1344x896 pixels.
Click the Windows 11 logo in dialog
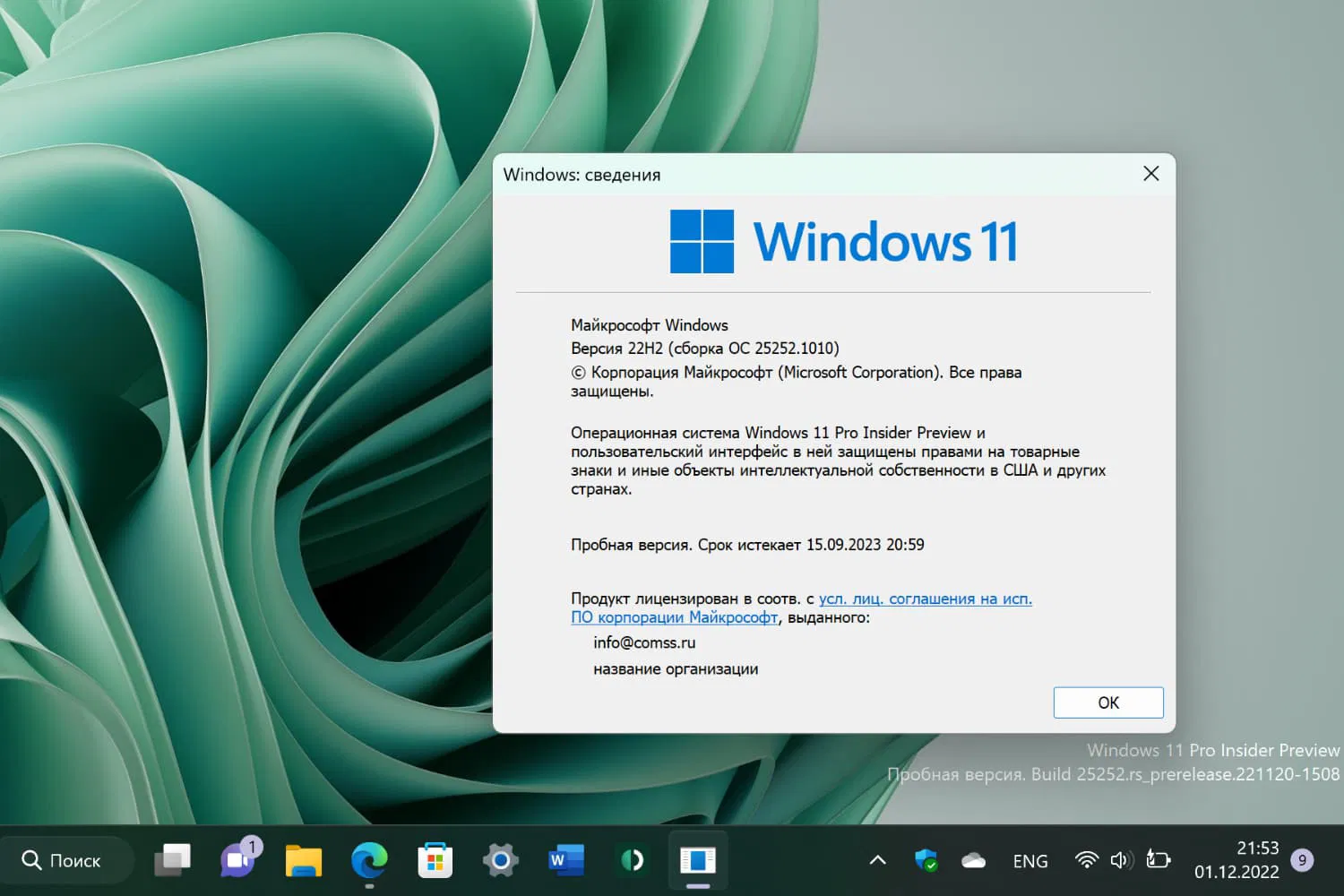pyautogui.click(x=844, y=241)
